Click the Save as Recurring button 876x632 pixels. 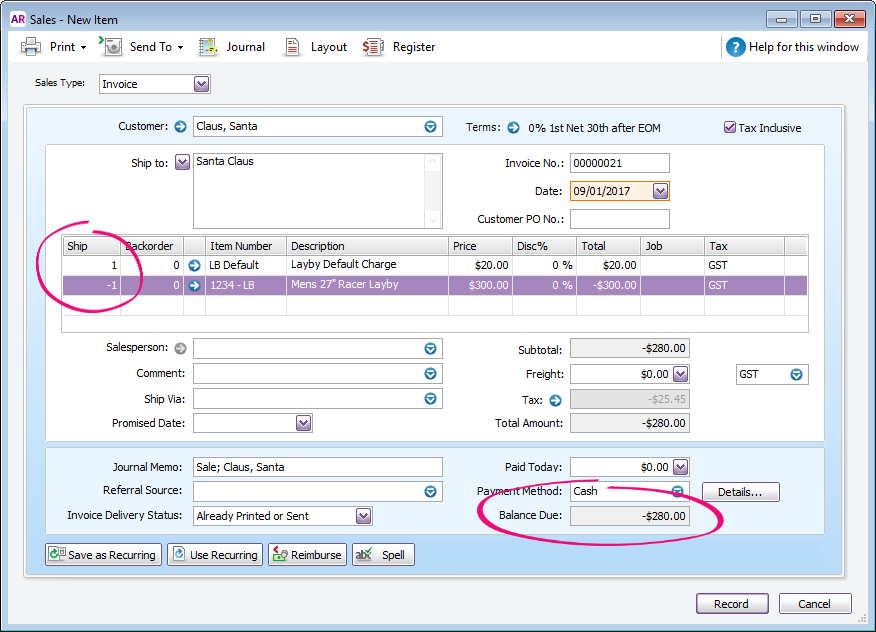point(103,555)
